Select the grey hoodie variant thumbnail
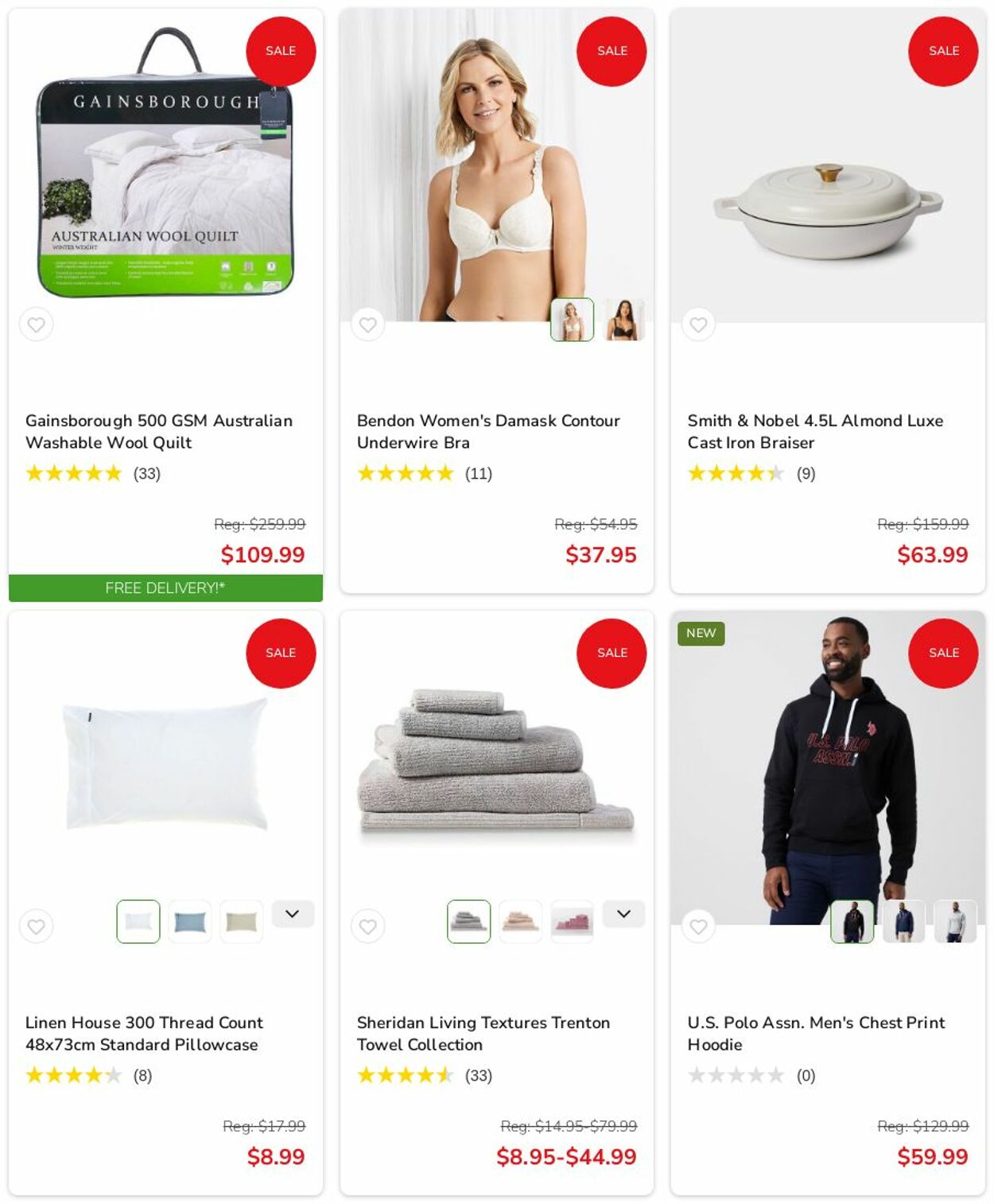Image resolution: width=994 pixels, height=1204 pixels. click(x=955, y=922)
